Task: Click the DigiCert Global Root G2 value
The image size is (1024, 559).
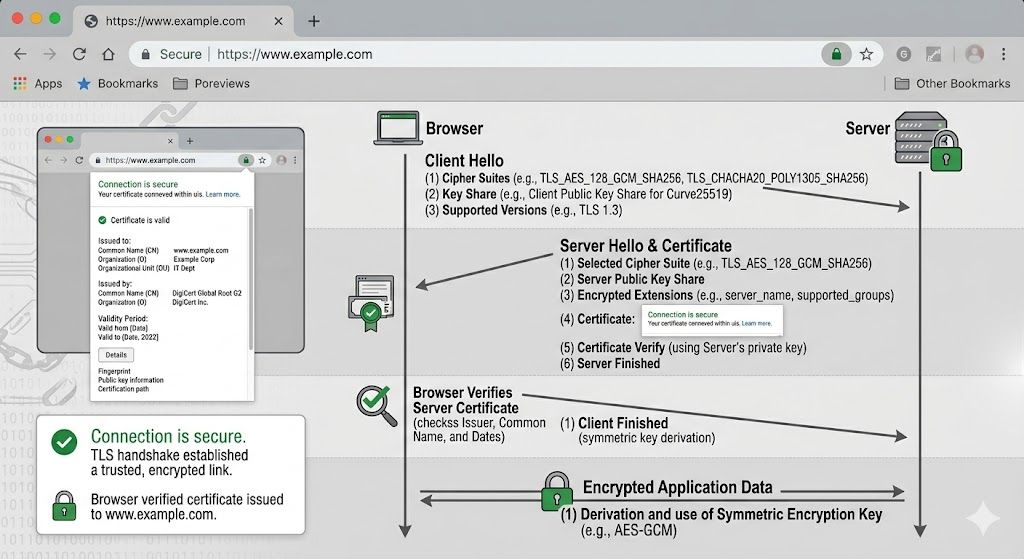Action: (207, 293)
